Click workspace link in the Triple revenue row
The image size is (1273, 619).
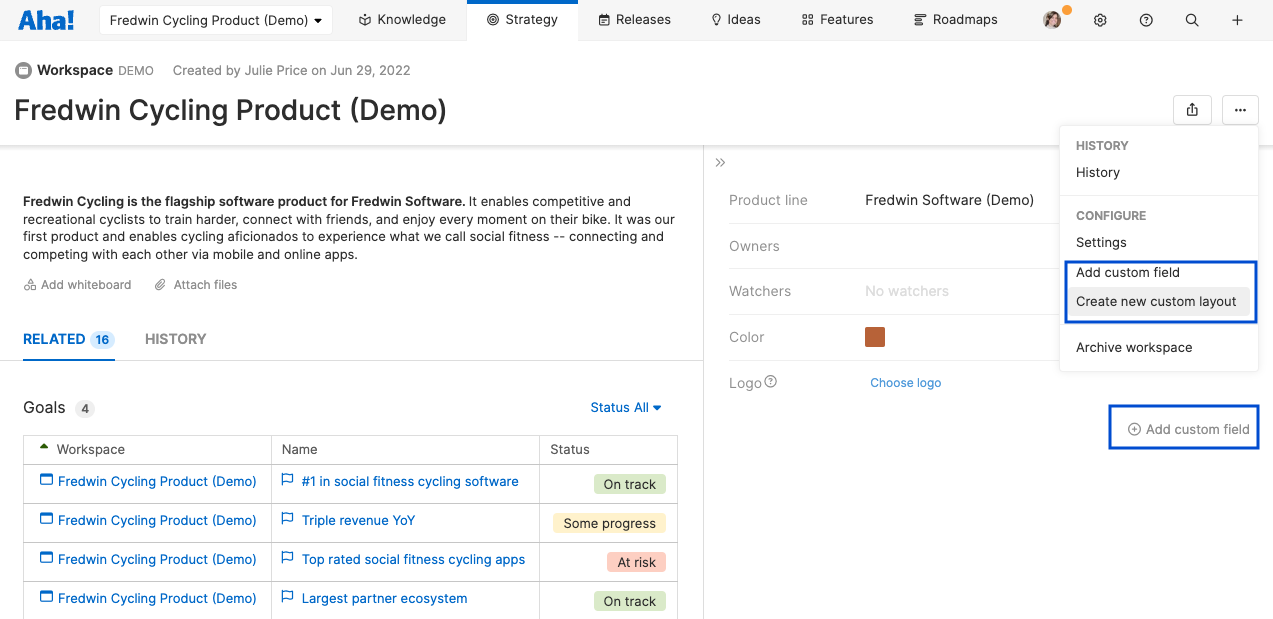click(157, 521)
